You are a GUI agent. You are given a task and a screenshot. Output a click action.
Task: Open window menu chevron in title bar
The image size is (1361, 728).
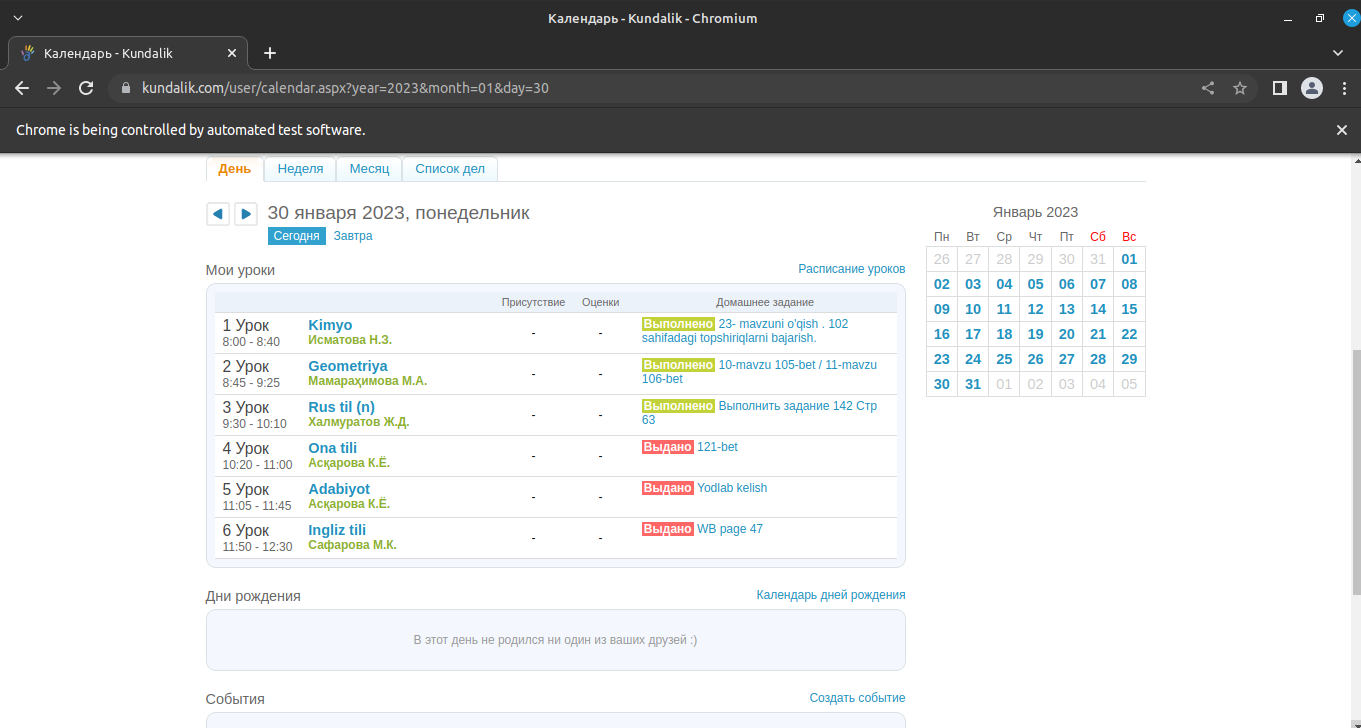coord(17,18)
